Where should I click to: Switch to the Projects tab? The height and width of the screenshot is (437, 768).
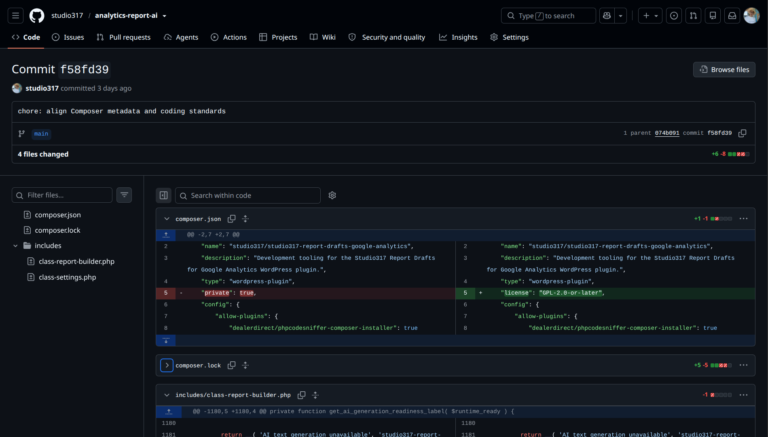click(278, 37)
